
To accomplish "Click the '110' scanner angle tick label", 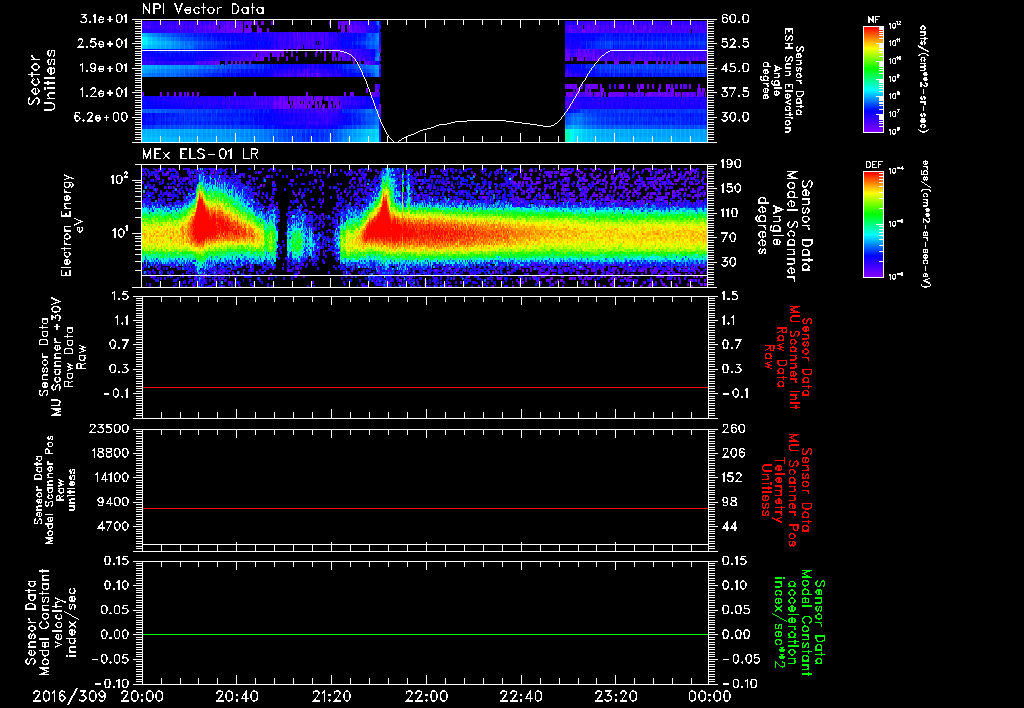I will (x=731, y=213).
